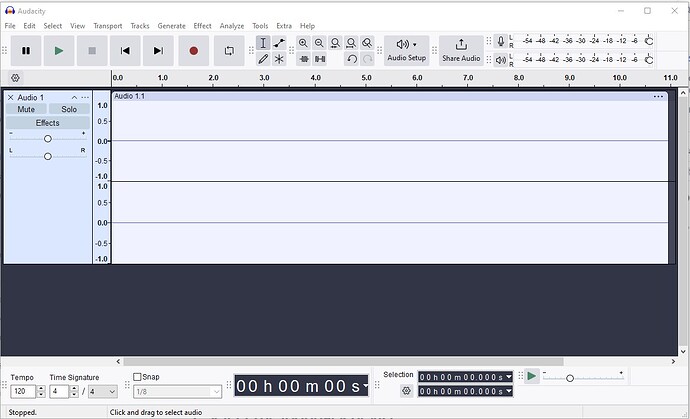Open selection settings gear icon
This screenshot has height=419, width=690.
pos(406,391)
